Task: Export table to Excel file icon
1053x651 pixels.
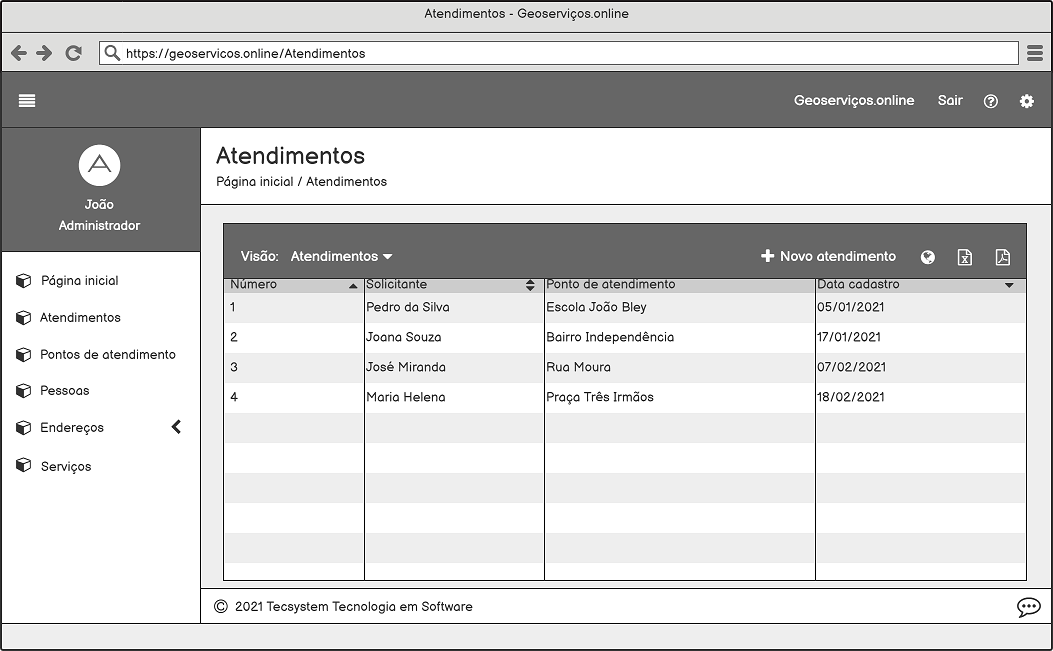Action: pyautogui.click(x=964, y=257)
